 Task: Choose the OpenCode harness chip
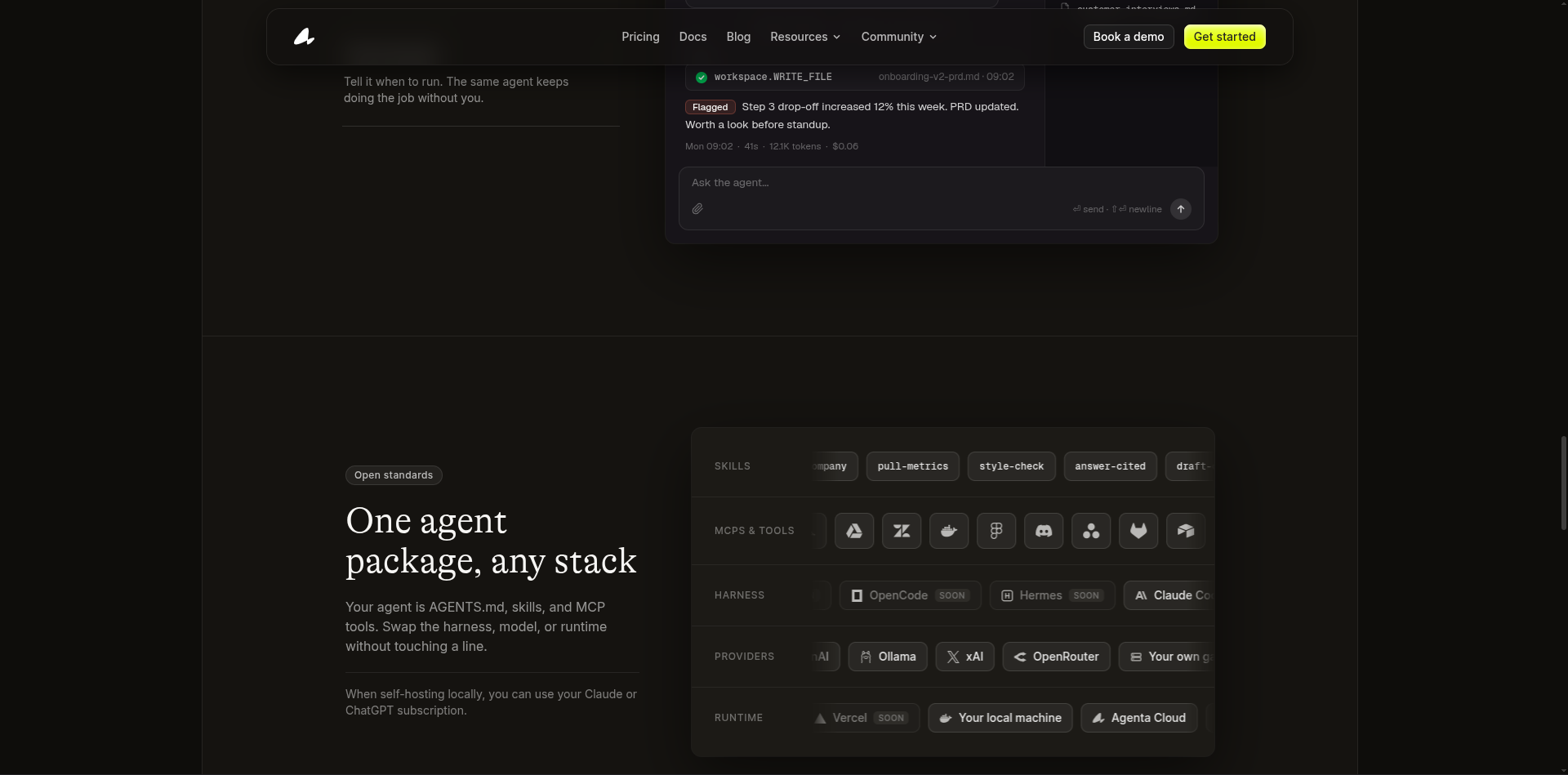(911, 595)
